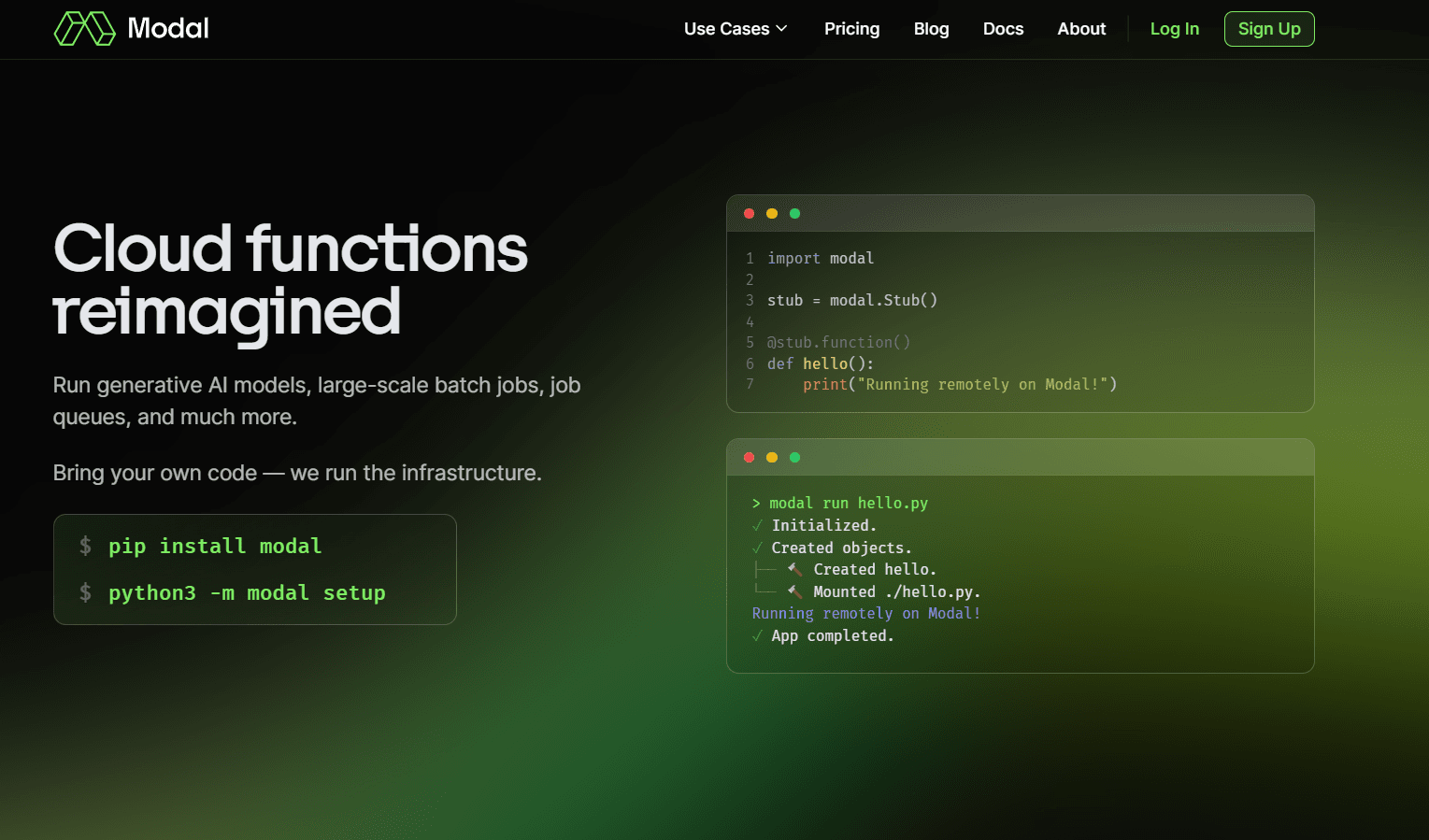The height and width of the screenshot is (840, 1429).
Task: Click the red dot on terminal window
Action: coord(749,457)
